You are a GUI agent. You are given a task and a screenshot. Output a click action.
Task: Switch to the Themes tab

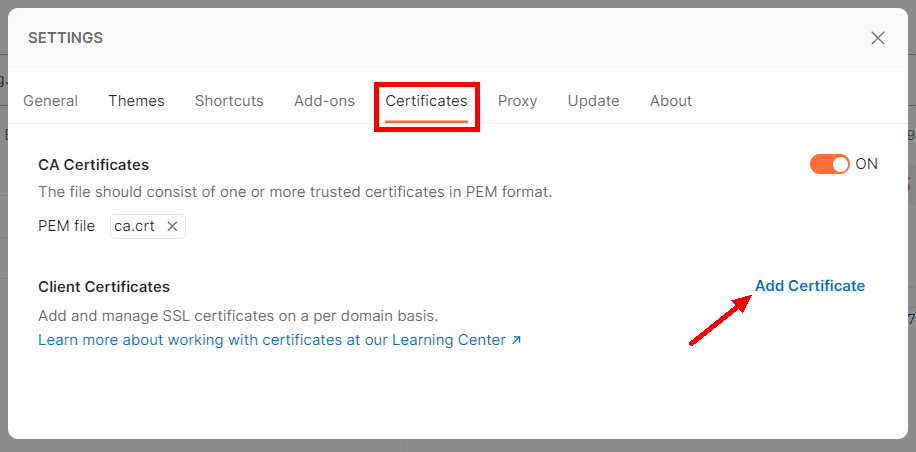[136, 101]
